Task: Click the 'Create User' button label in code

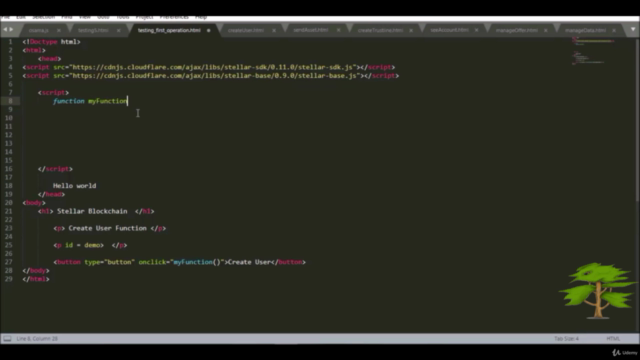Action: coord(249,262)
